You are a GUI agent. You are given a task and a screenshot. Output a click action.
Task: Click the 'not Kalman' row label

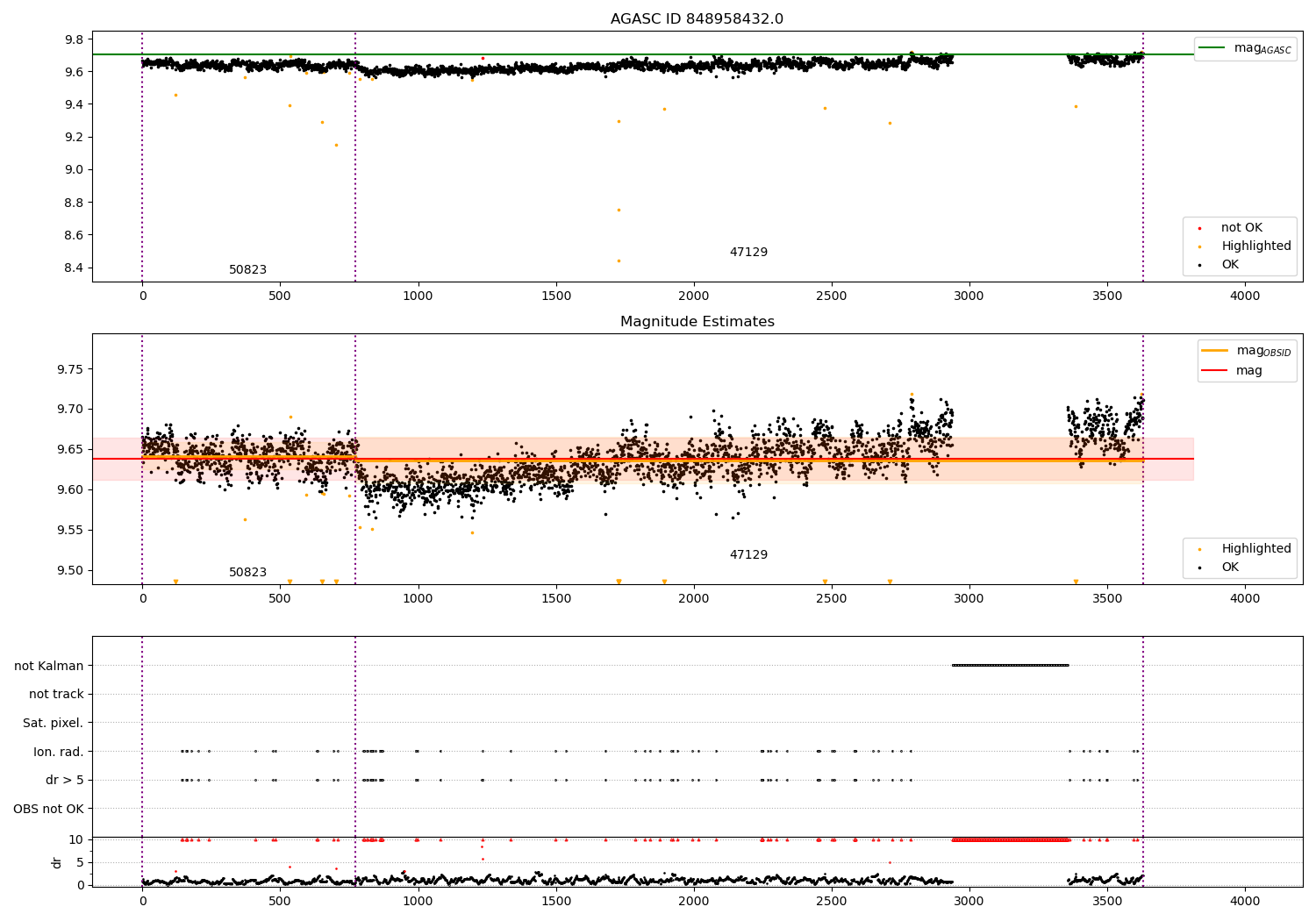pyautogui.click(x=49, y=666)
